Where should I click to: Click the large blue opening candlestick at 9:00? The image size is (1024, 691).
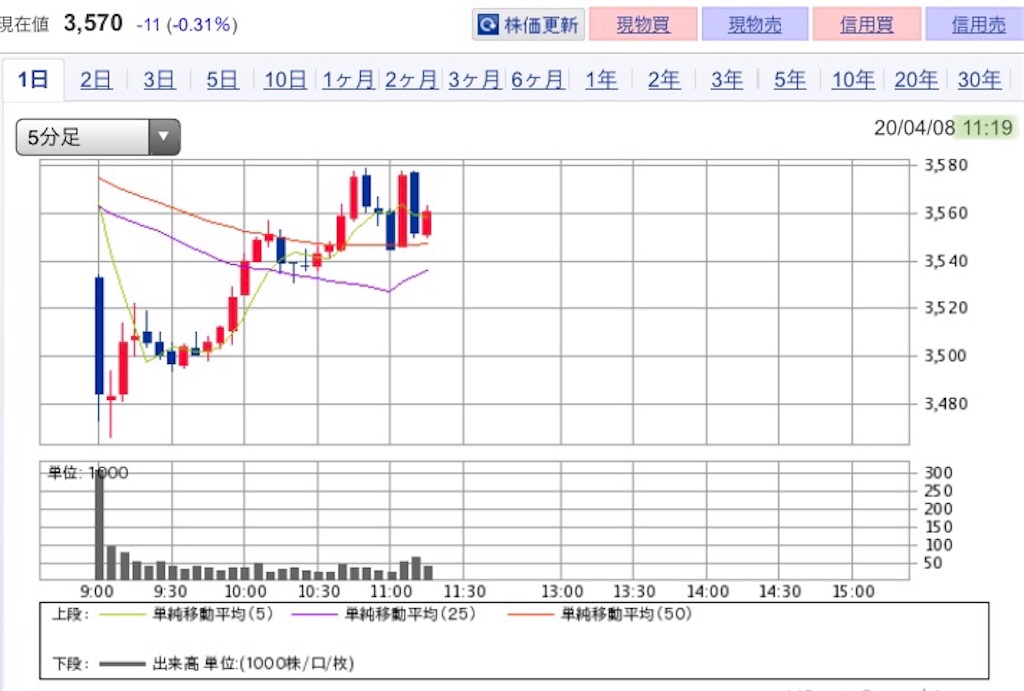point(99,336)
